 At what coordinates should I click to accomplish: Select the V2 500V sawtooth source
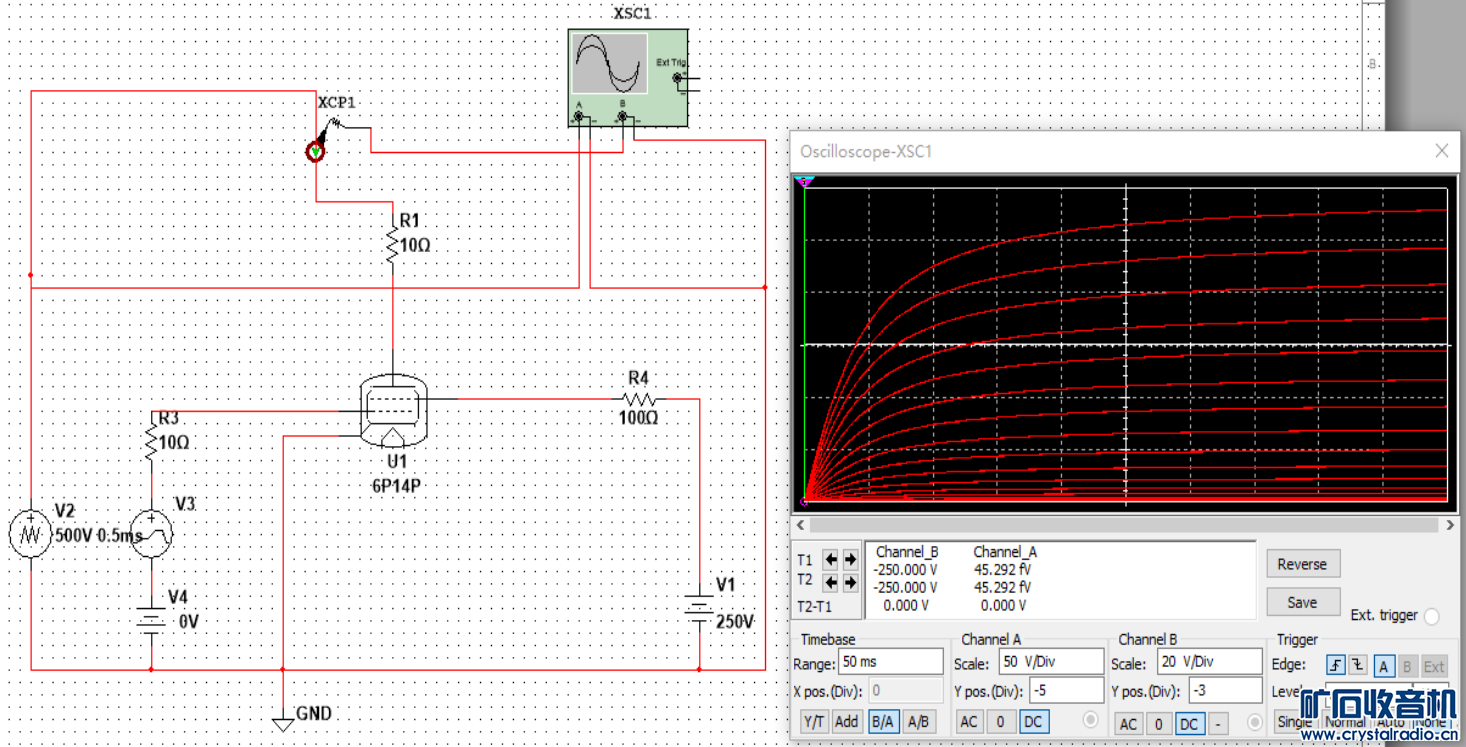pos(31,534)
